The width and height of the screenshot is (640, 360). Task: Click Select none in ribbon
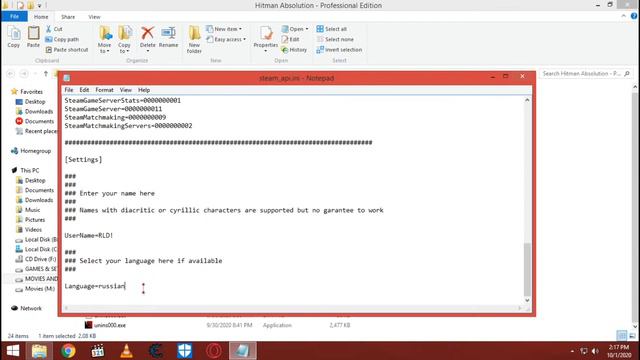[335, 39]
